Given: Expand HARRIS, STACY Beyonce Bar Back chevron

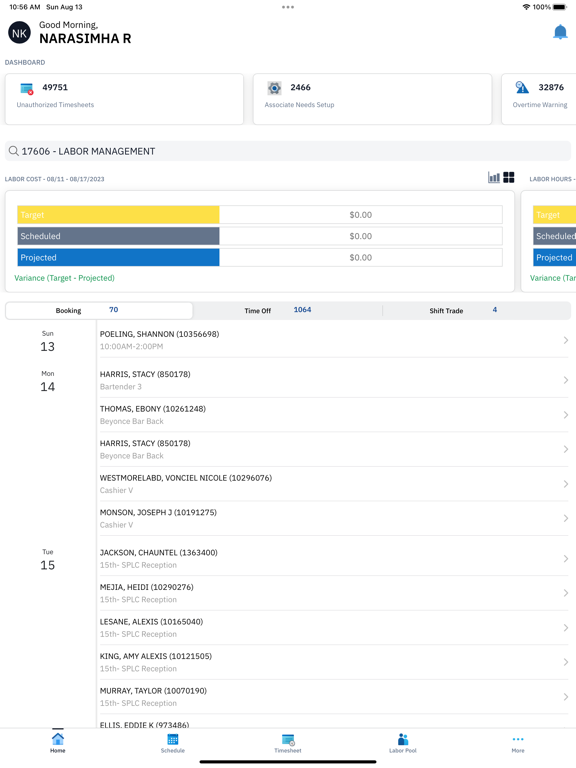Looking at the screenshot, I should (x=566, y=449).
